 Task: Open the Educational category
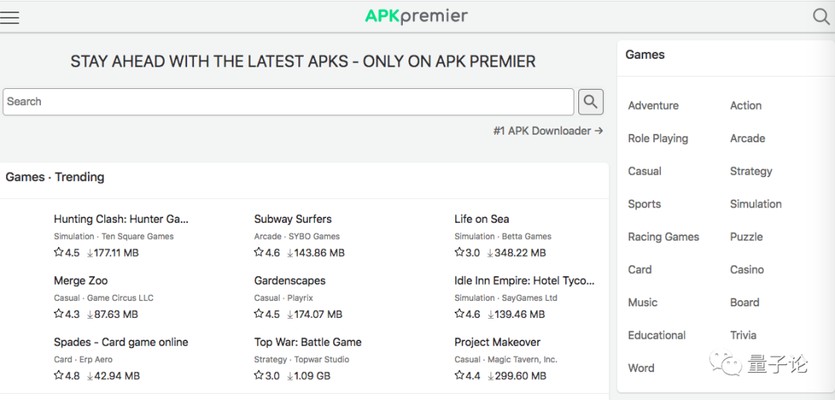click(x=657, y=336)
